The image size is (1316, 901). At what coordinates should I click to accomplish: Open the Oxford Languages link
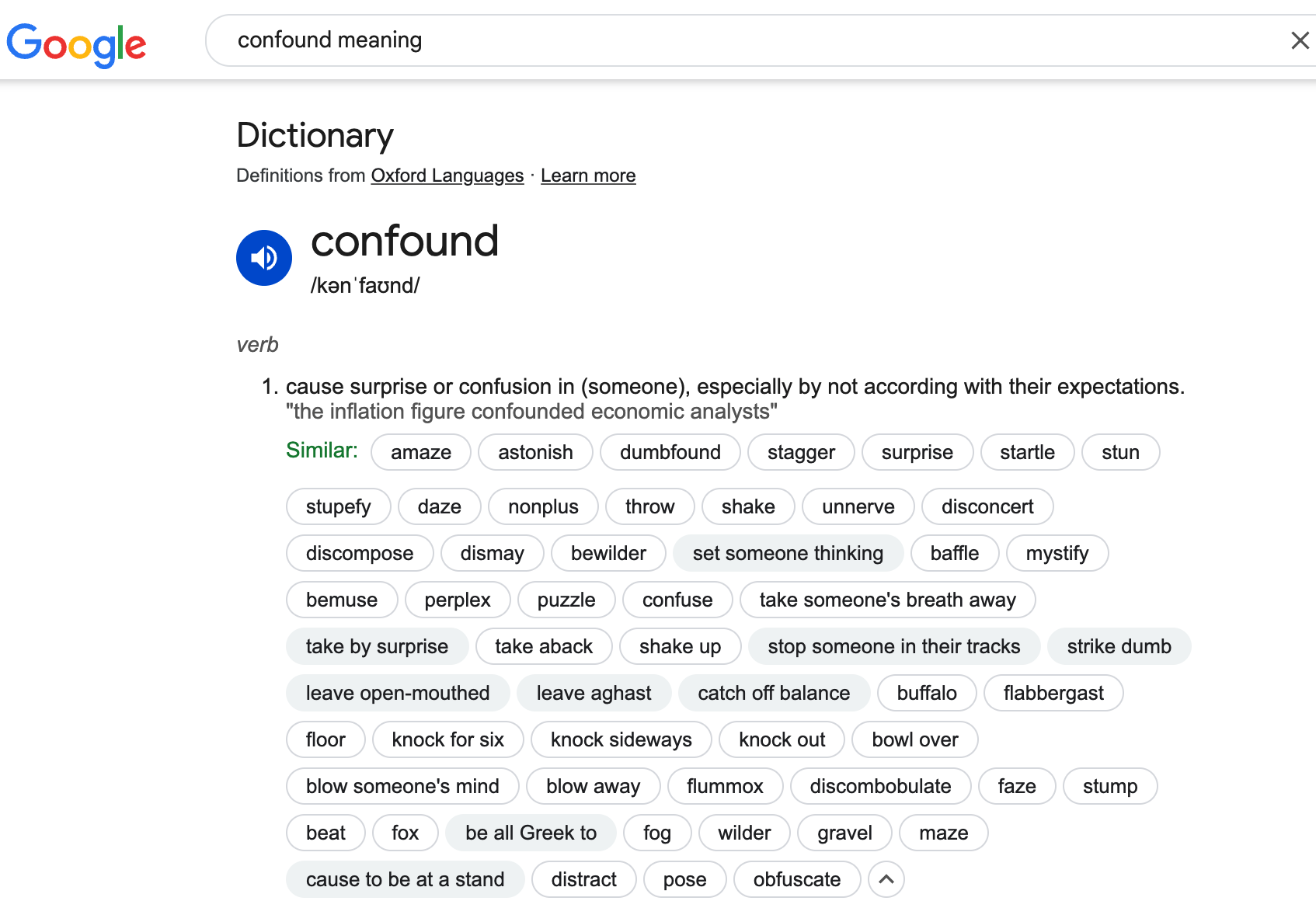tap(447, 176)
